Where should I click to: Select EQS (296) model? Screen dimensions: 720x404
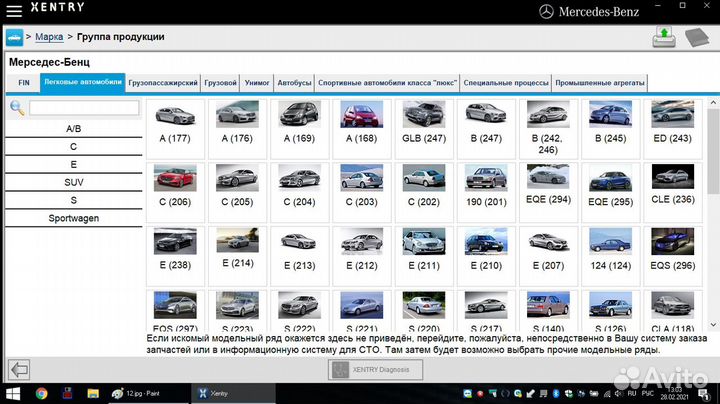(673, 256)
